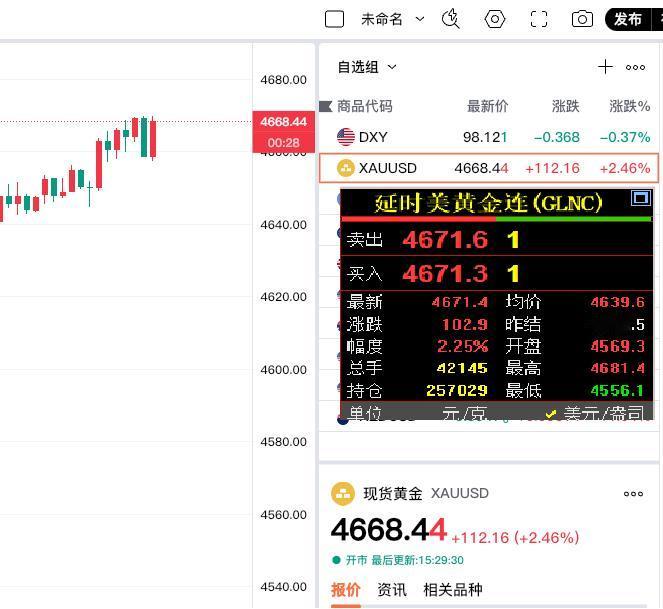Sort by 最新价 column header
663x609 pixels.
[487, 106]
